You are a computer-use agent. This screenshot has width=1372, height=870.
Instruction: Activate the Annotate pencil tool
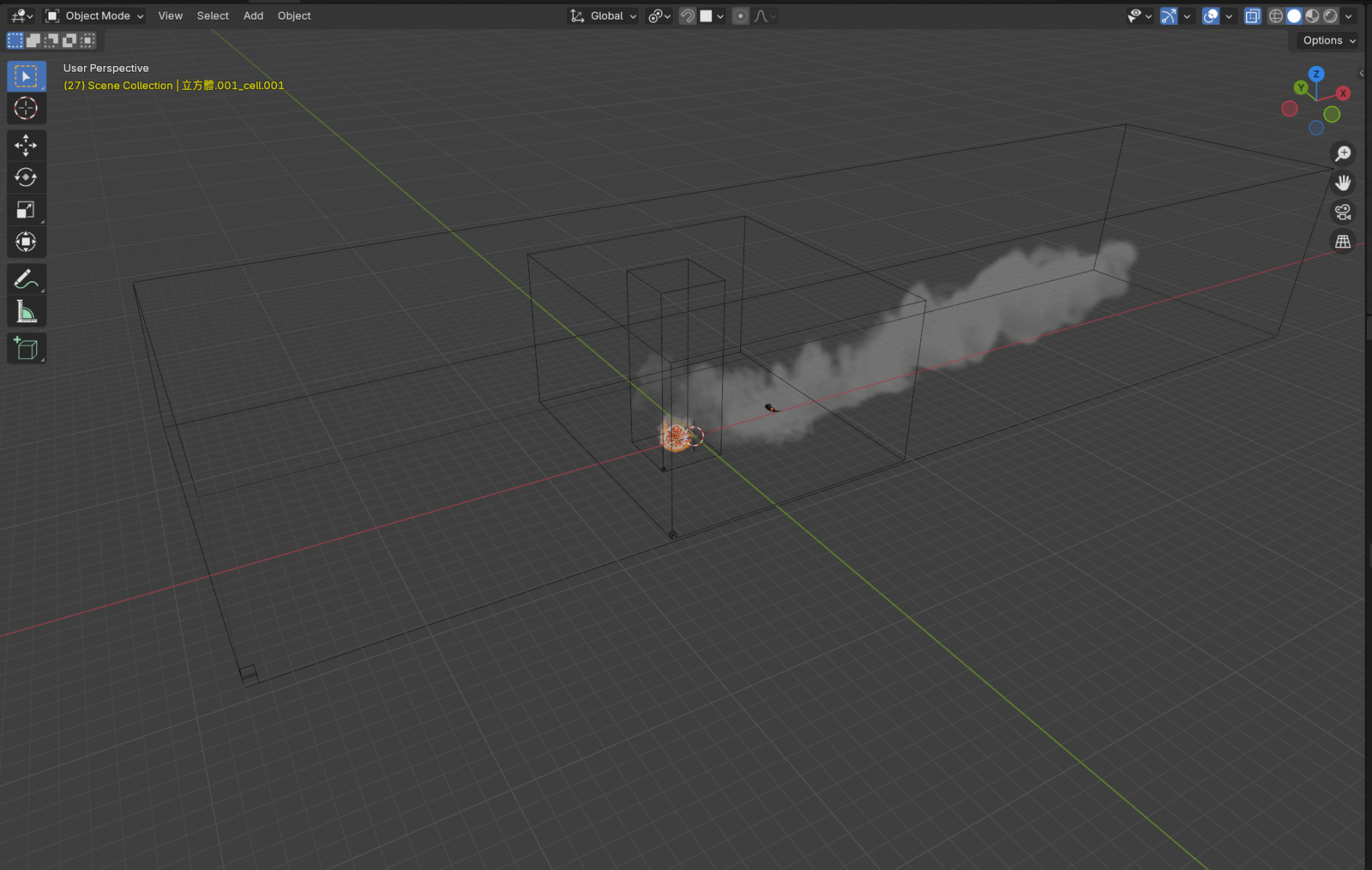coord(26,279)
